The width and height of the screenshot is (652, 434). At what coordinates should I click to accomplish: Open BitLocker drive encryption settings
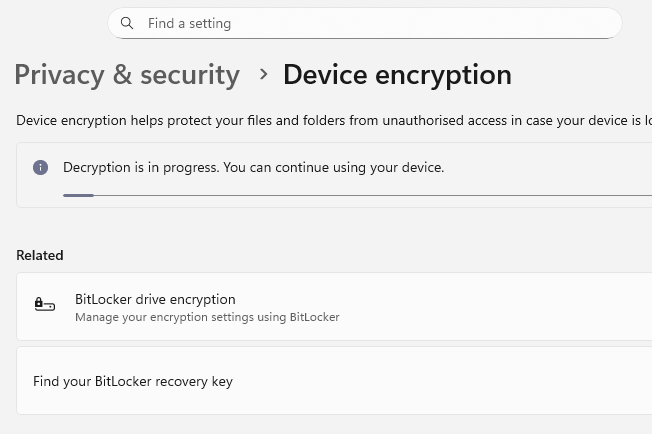tap(155, 299)
